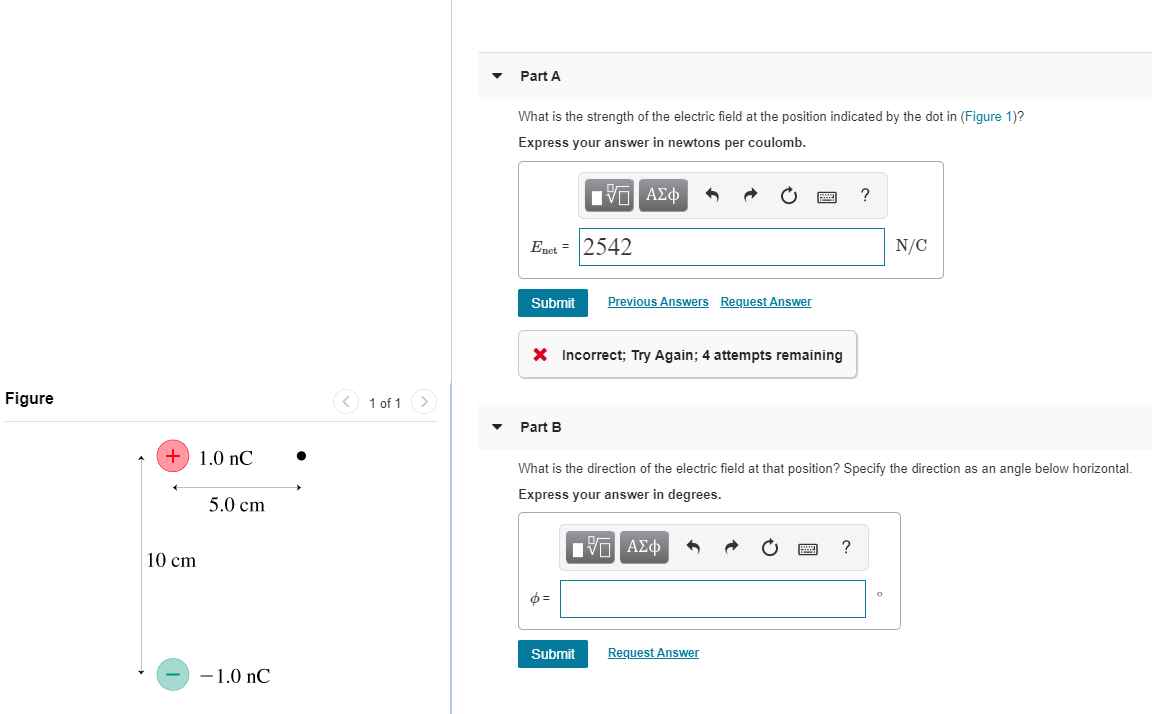Redo edit in Part A toolbar
1152x714 pixels.
point(750,195)
